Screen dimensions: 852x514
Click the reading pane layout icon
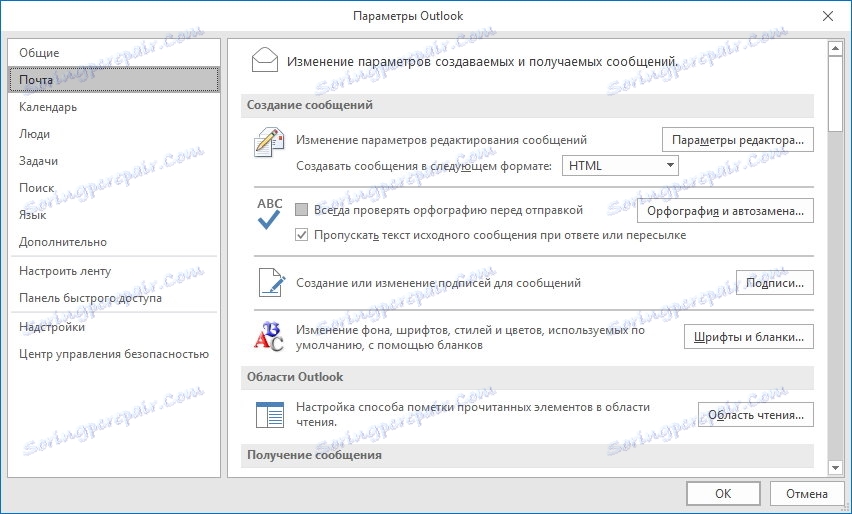pos(270,414)
